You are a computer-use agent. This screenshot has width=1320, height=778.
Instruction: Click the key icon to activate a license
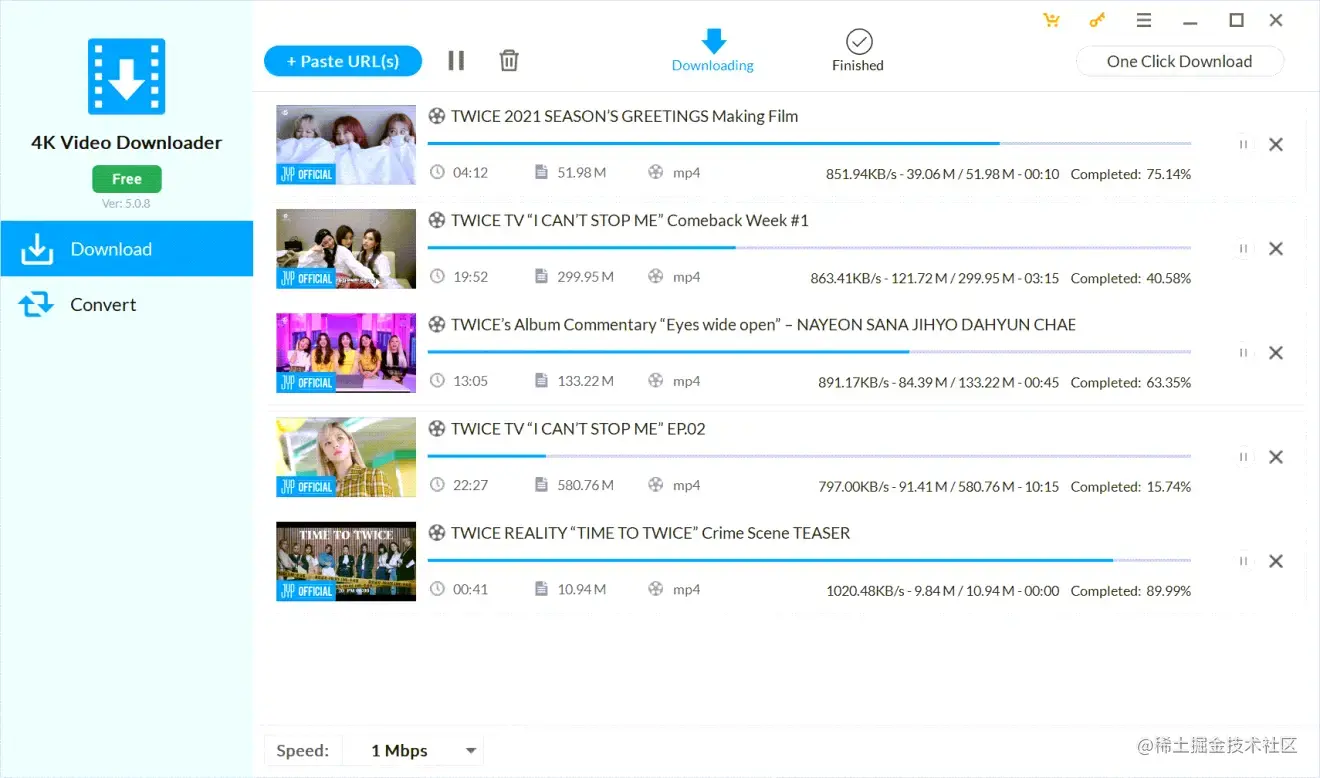1097,20
